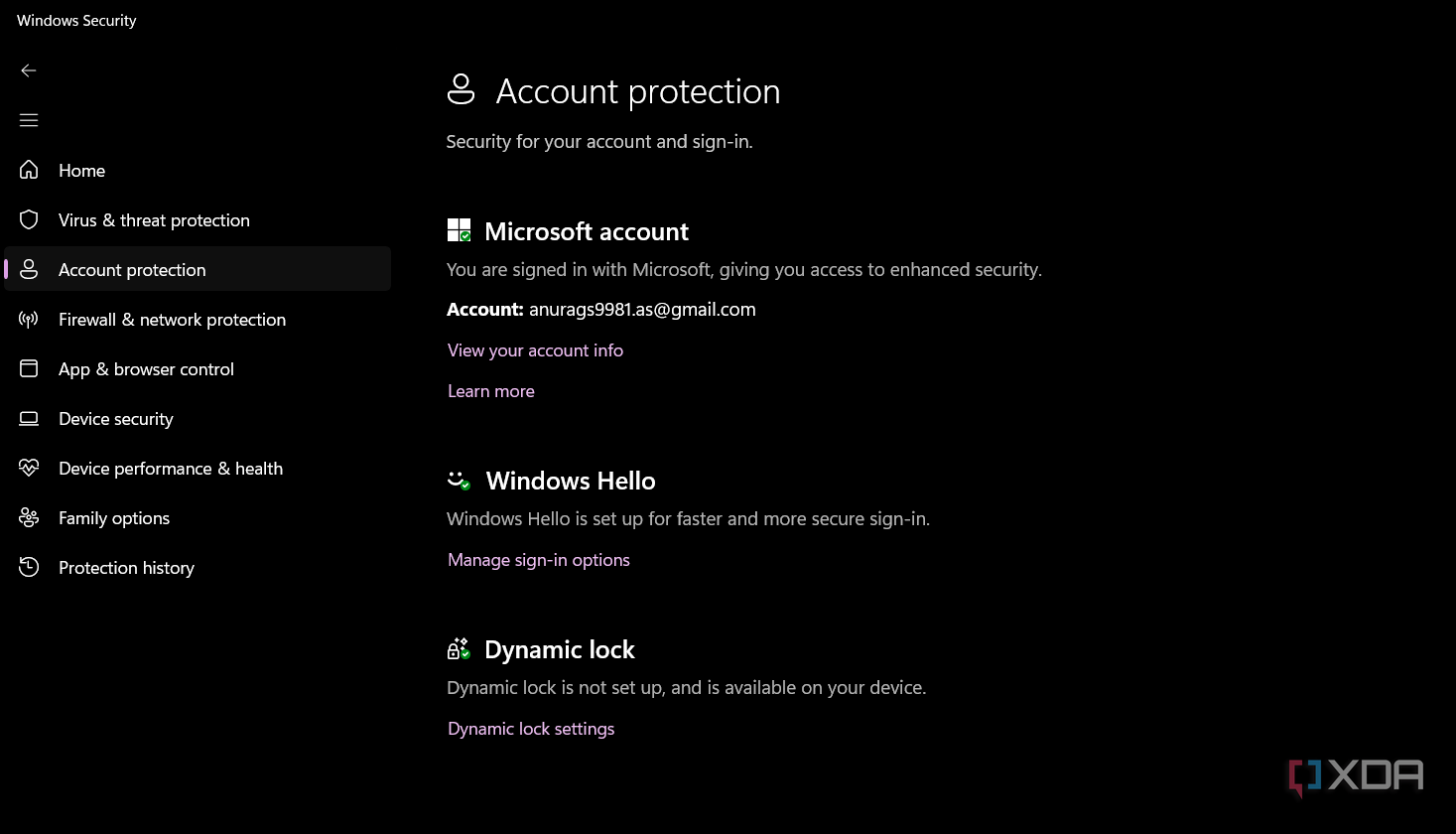
Task: Click the account email anurags9981.as@gmail.com
Action: (x=642, y=310)
